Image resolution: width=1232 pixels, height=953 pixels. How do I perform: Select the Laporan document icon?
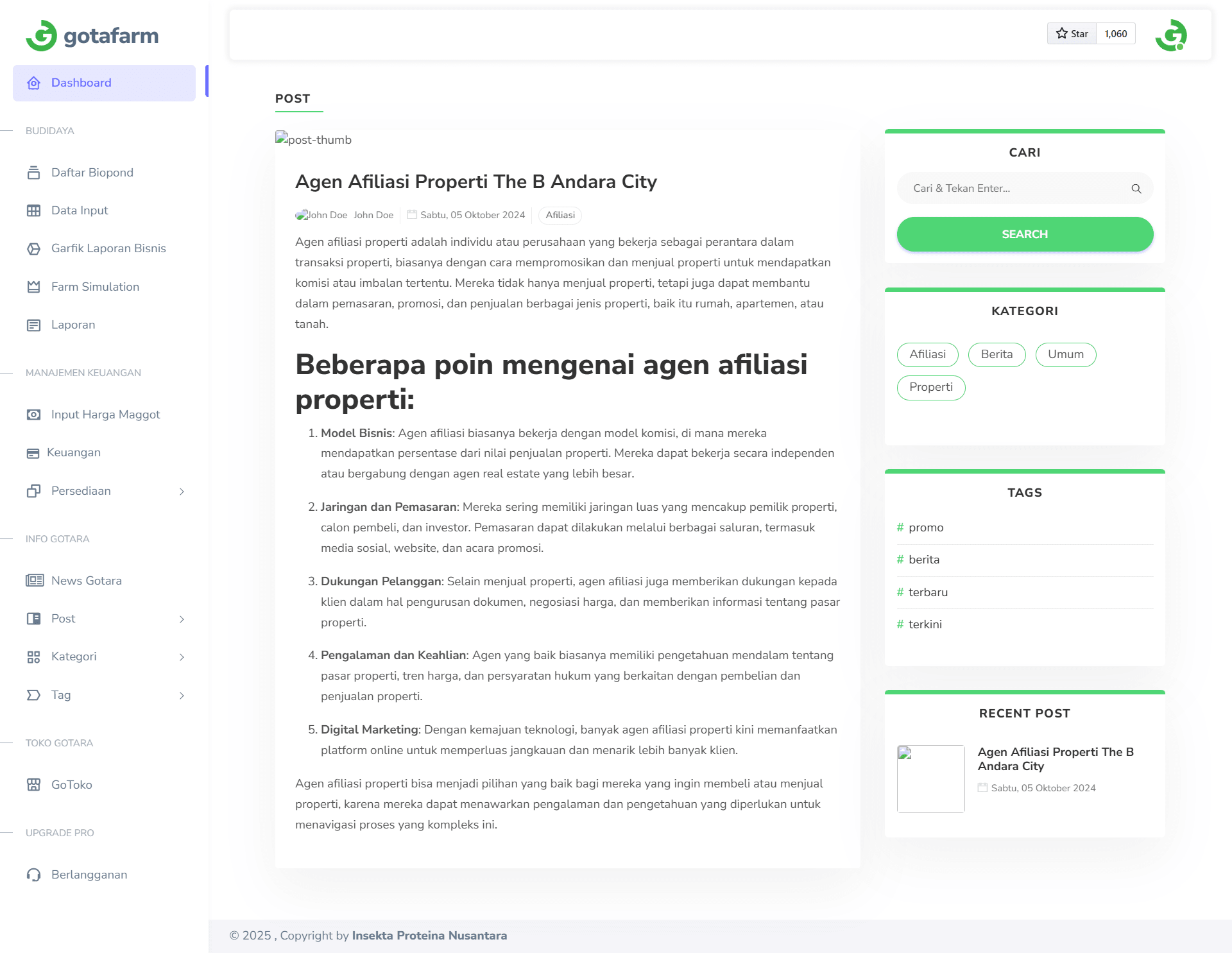[x=33, y=325]
